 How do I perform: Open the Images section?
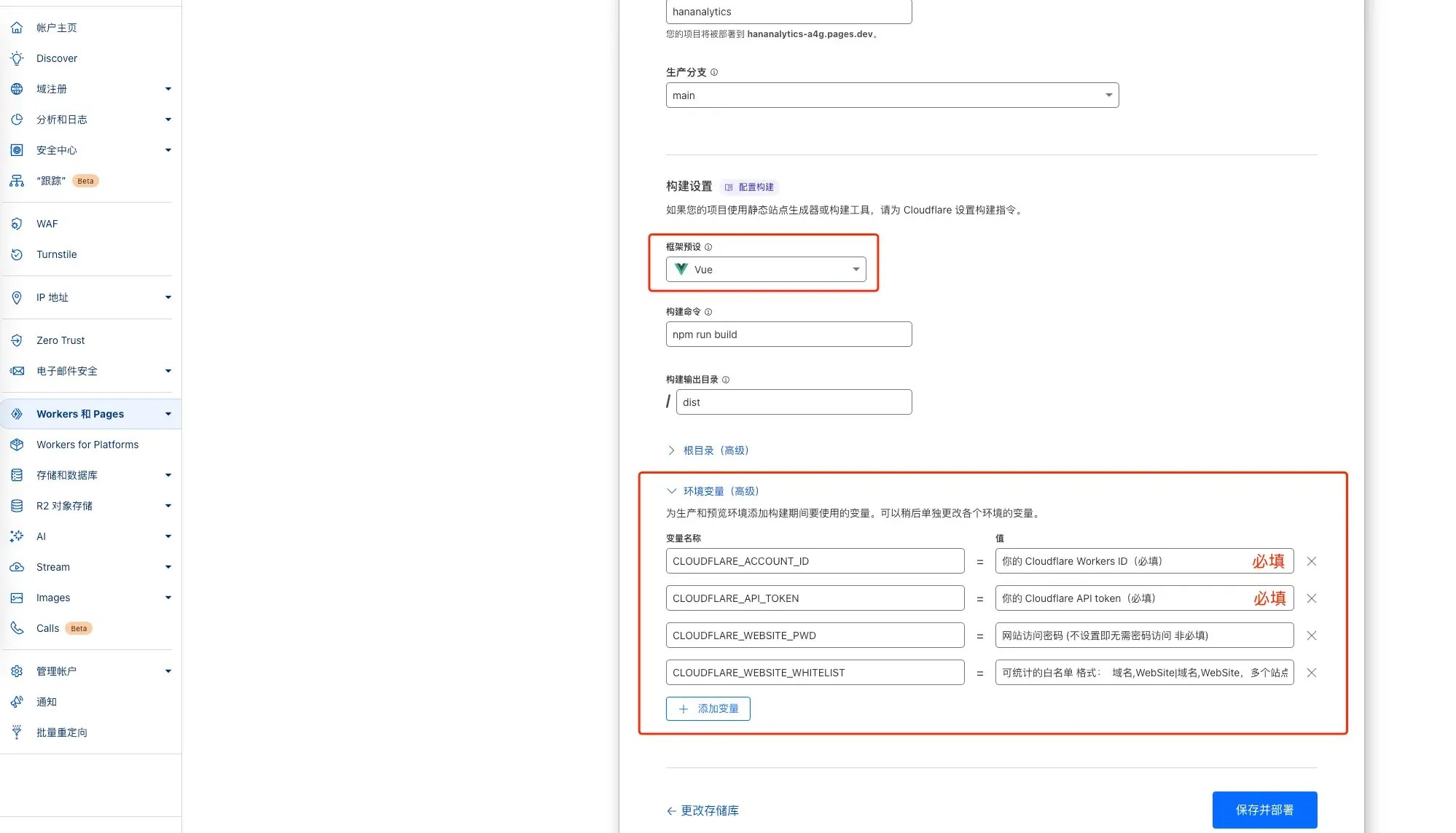click(52, 598)
